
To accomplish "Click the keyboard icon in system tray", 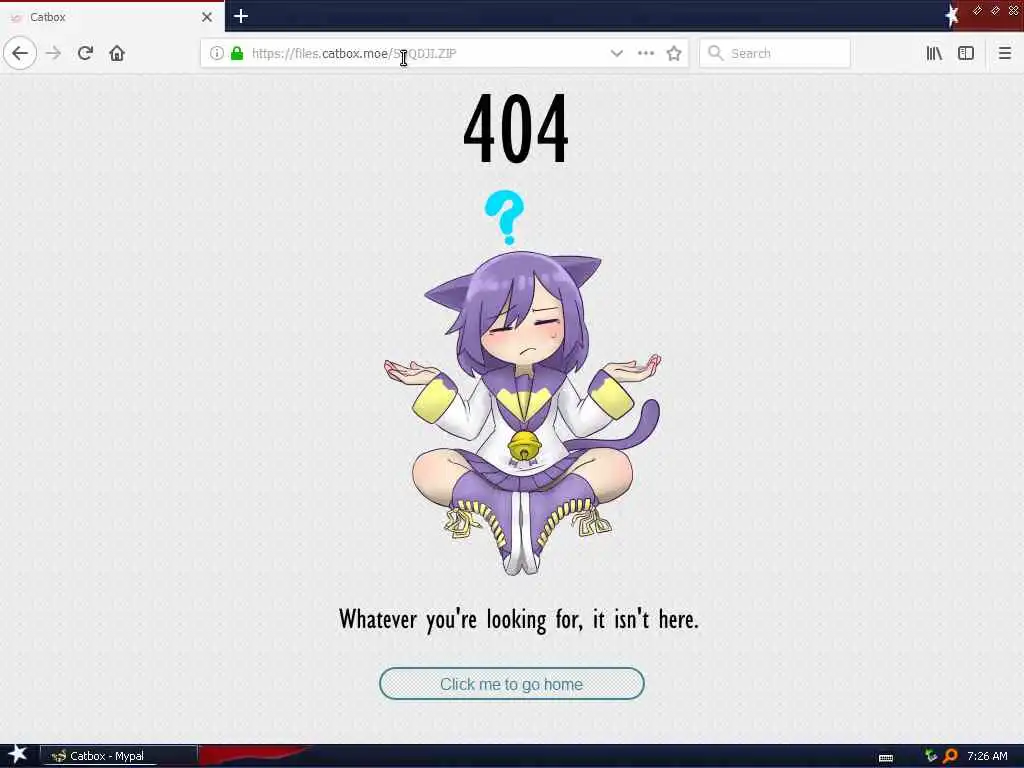I will (x=886, y=757).
